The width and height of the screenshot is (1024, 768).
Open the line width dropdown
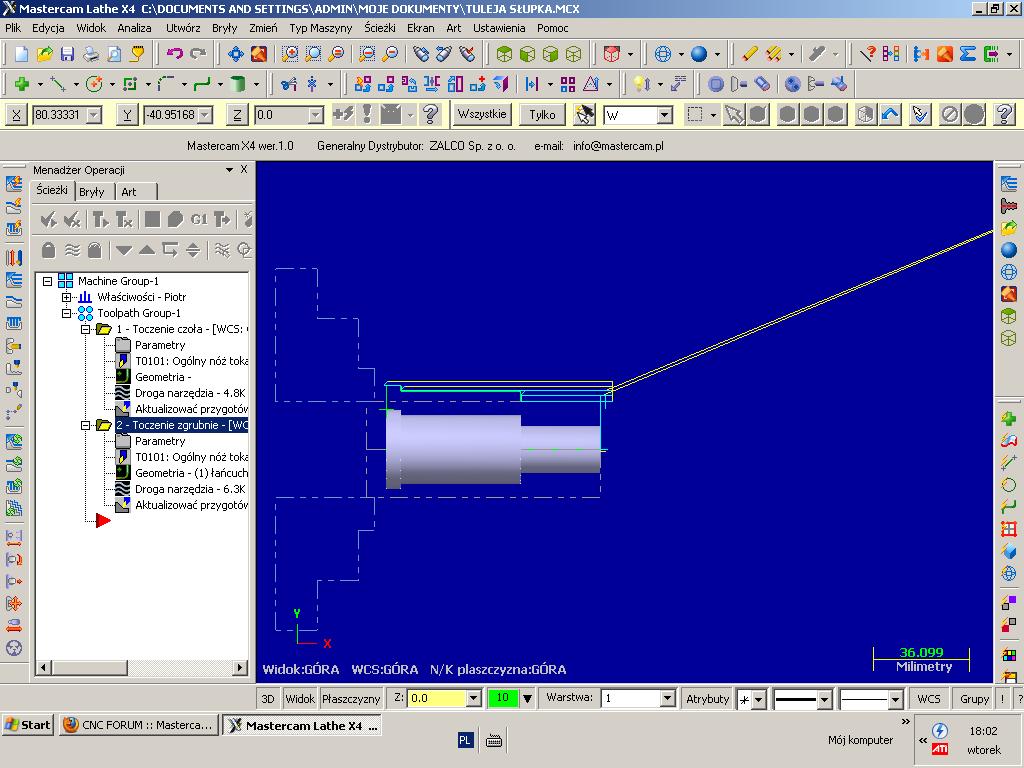[895, 699]
